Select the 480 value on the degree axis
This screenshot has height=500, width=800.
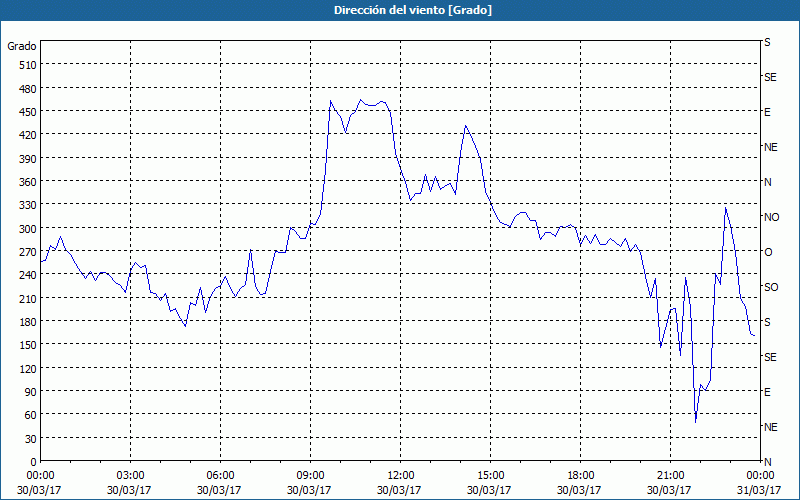coord(28,89)
